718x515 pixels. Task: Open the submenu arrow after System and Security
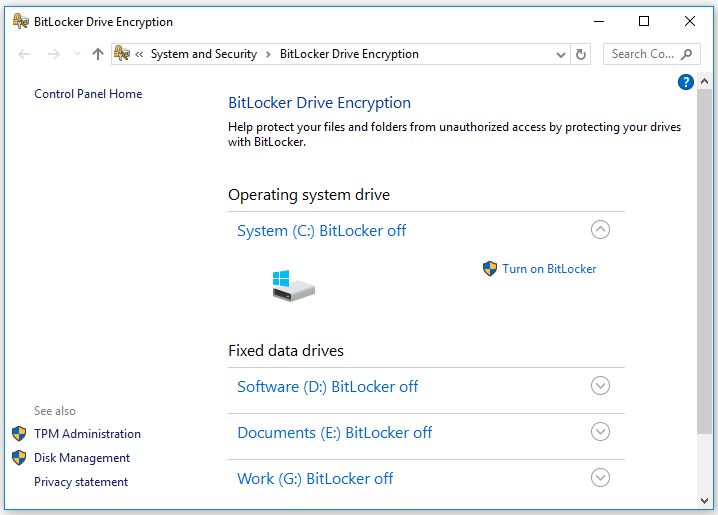pos(268,54)
